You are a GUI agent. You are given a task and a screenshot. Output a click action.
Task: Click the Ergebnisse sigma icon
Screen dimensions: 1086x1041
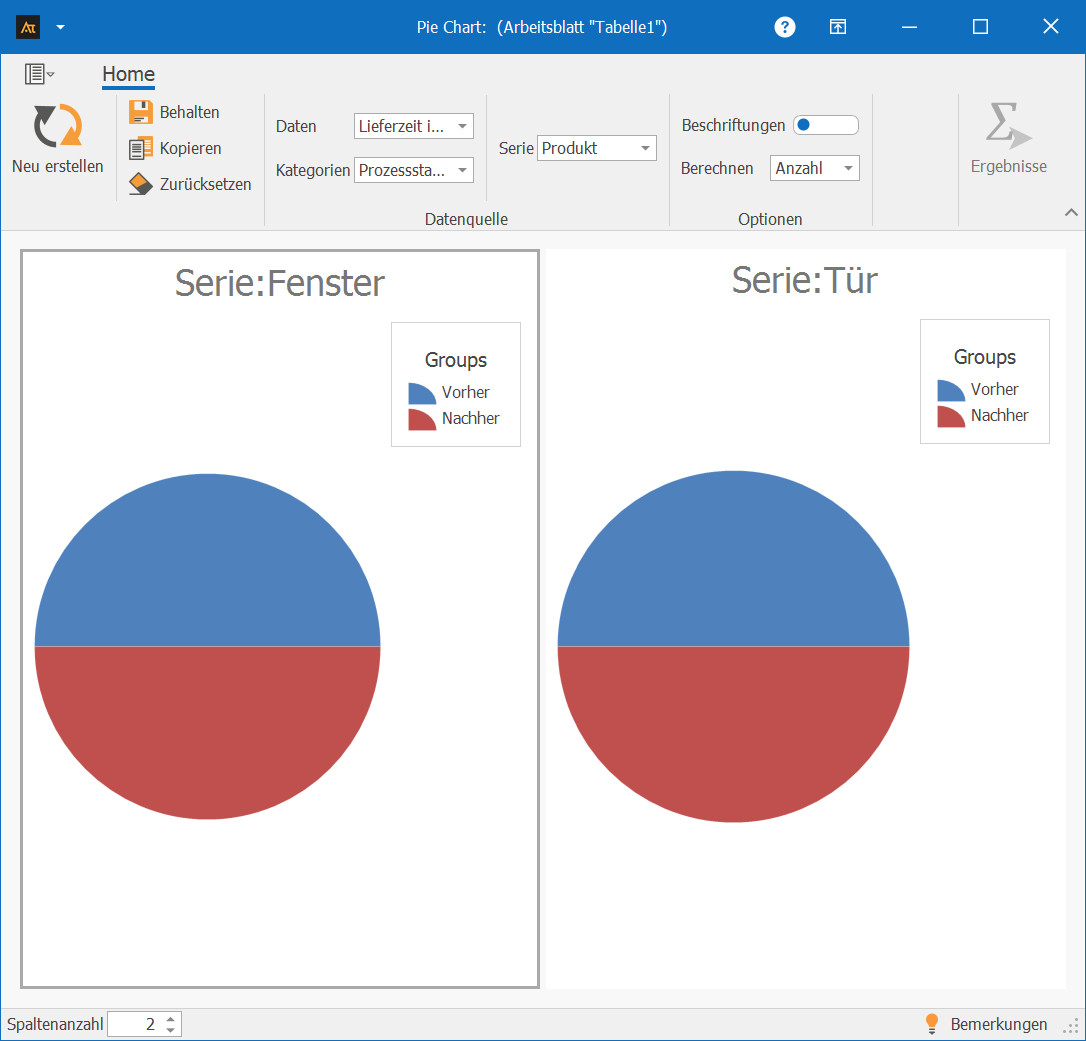click(x=1008, y=127)
